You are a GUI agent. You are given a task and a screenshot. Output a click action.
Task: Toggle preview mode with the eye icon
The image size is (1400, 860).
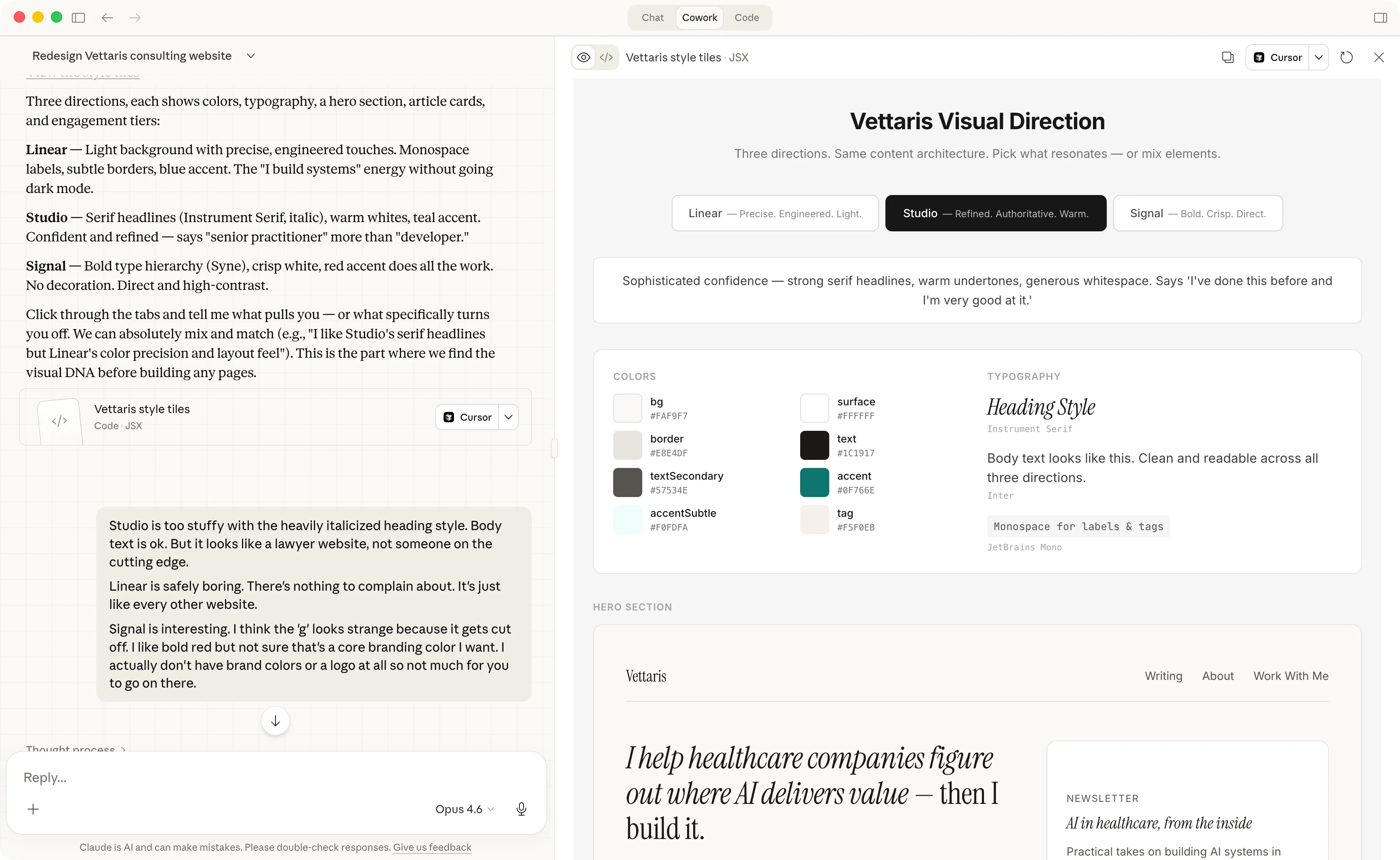583,57
